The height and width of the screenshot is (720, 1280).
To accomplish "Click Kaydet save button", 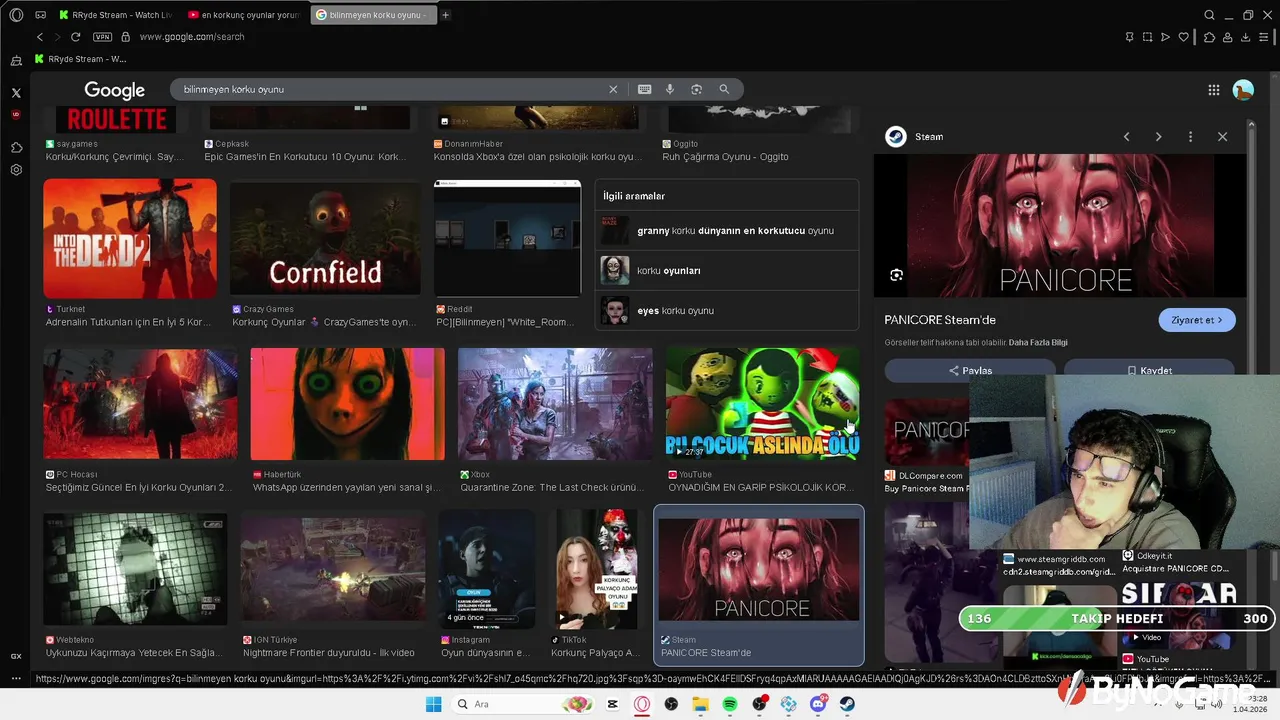I will [x=1150, y=370].
